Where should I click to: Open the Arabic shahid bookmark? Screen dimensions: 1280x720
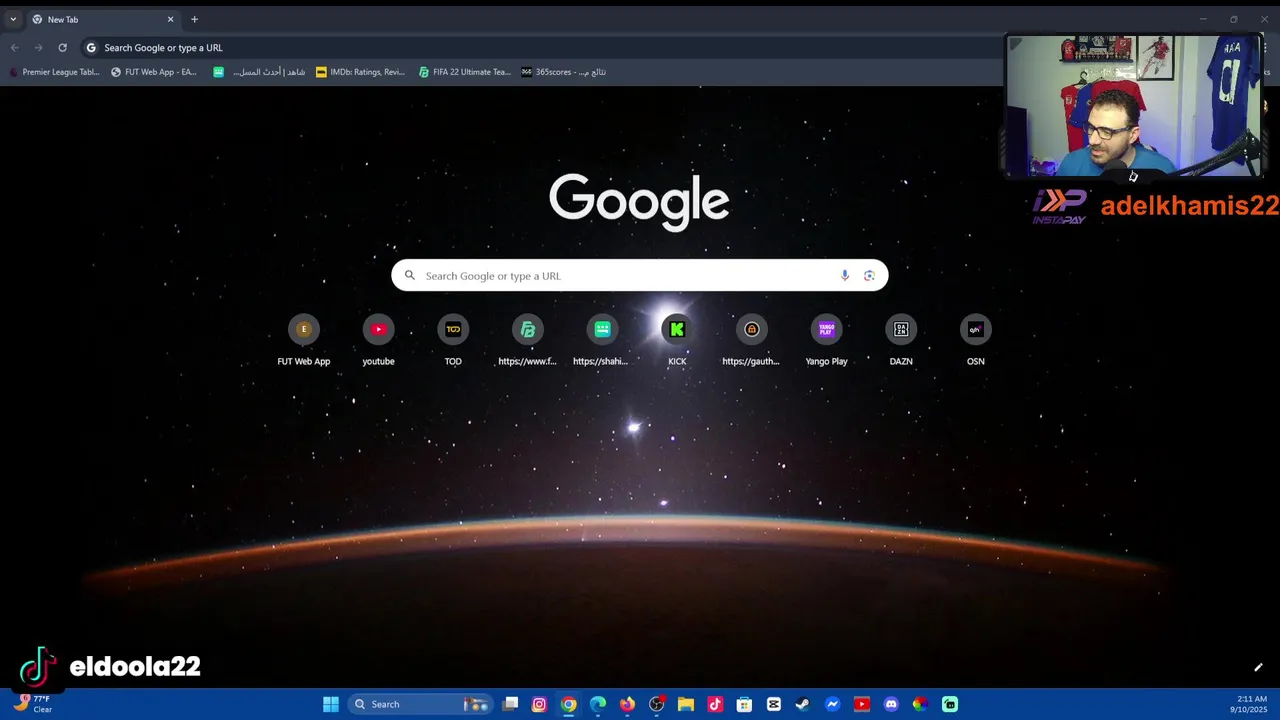tap(259, 72)
